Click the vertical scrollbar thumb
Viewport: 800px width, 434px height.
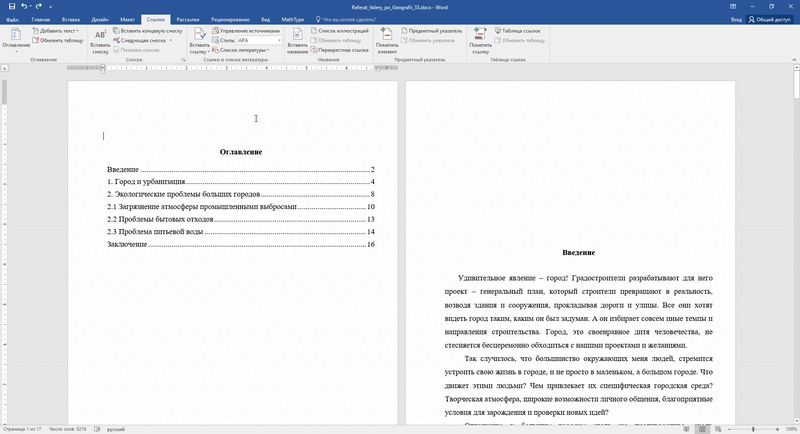[x=796, y=86]
